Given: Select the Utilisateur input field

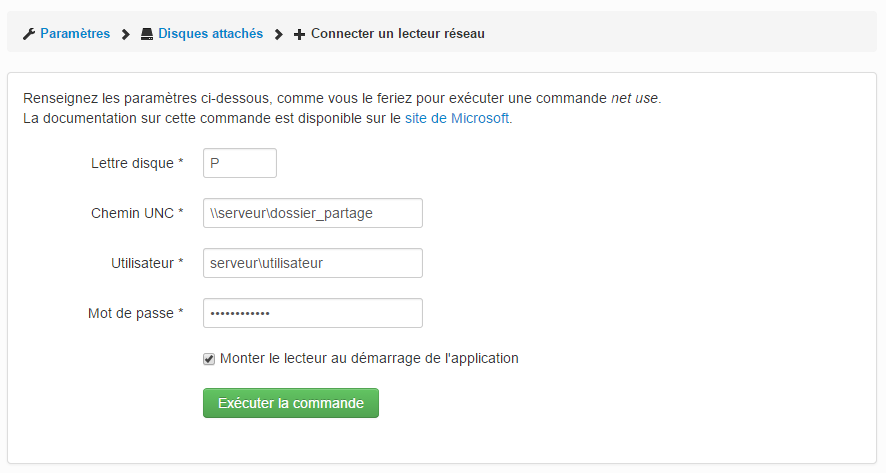Looking at the screenshot, I should point(313,263).
